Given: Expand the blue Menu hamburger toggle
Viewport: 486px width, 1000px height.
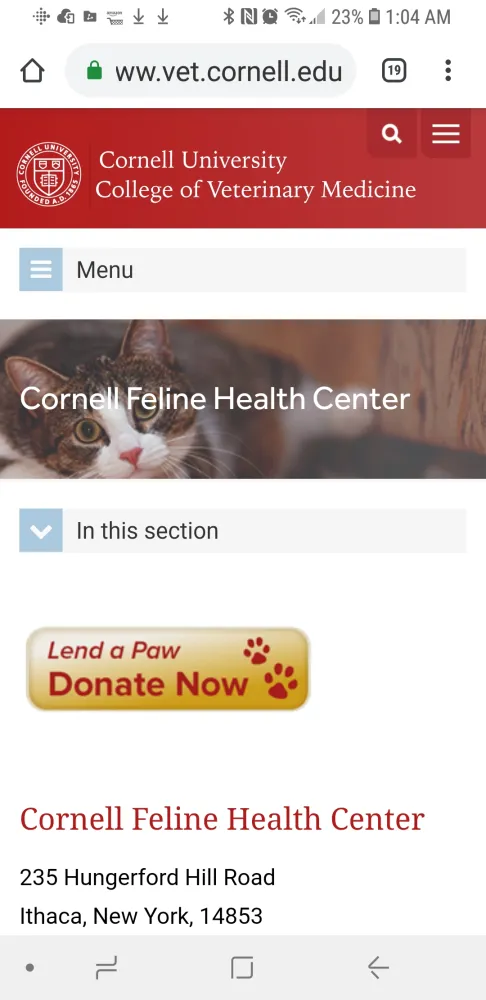Looking at the screenshot, I should (x=41, y=270).
